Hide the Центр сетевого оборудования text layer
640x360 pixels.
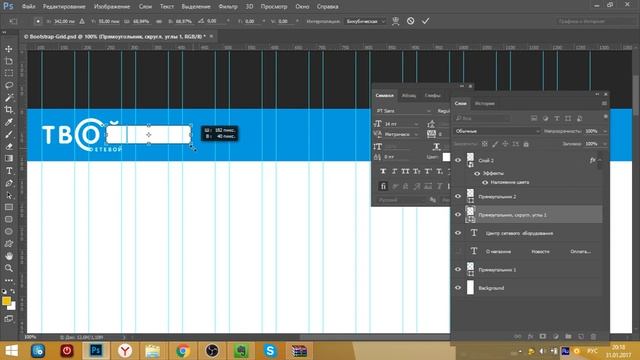[458, 233]
